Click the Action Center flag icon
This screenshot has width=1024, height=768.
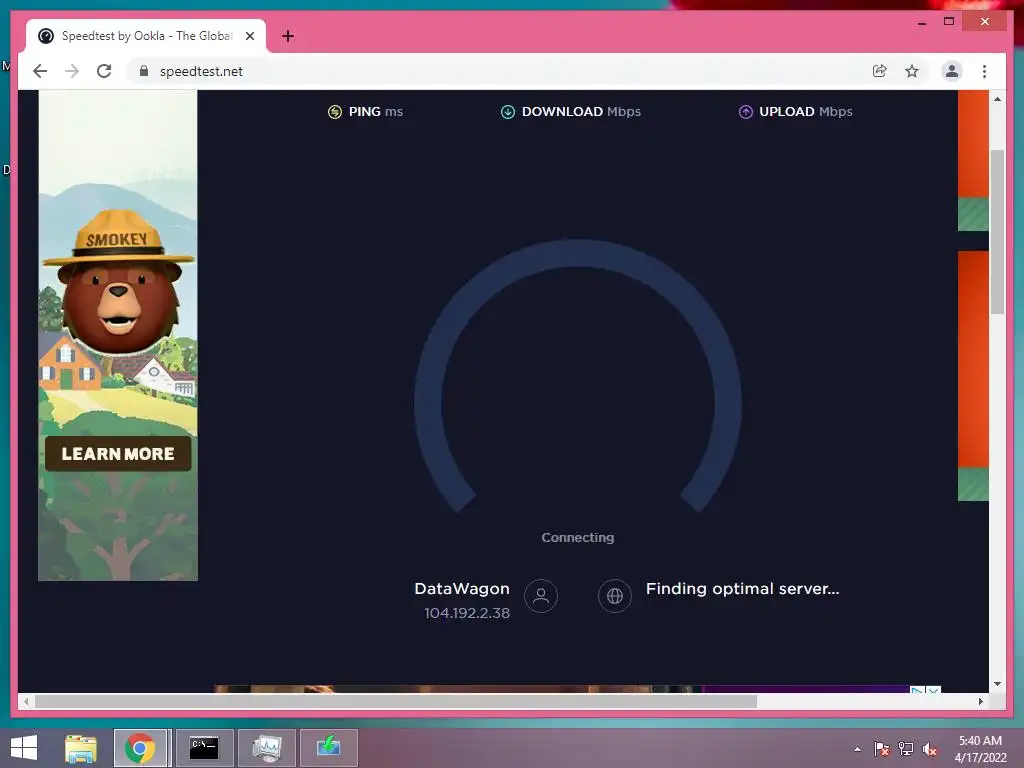point(882,749)
